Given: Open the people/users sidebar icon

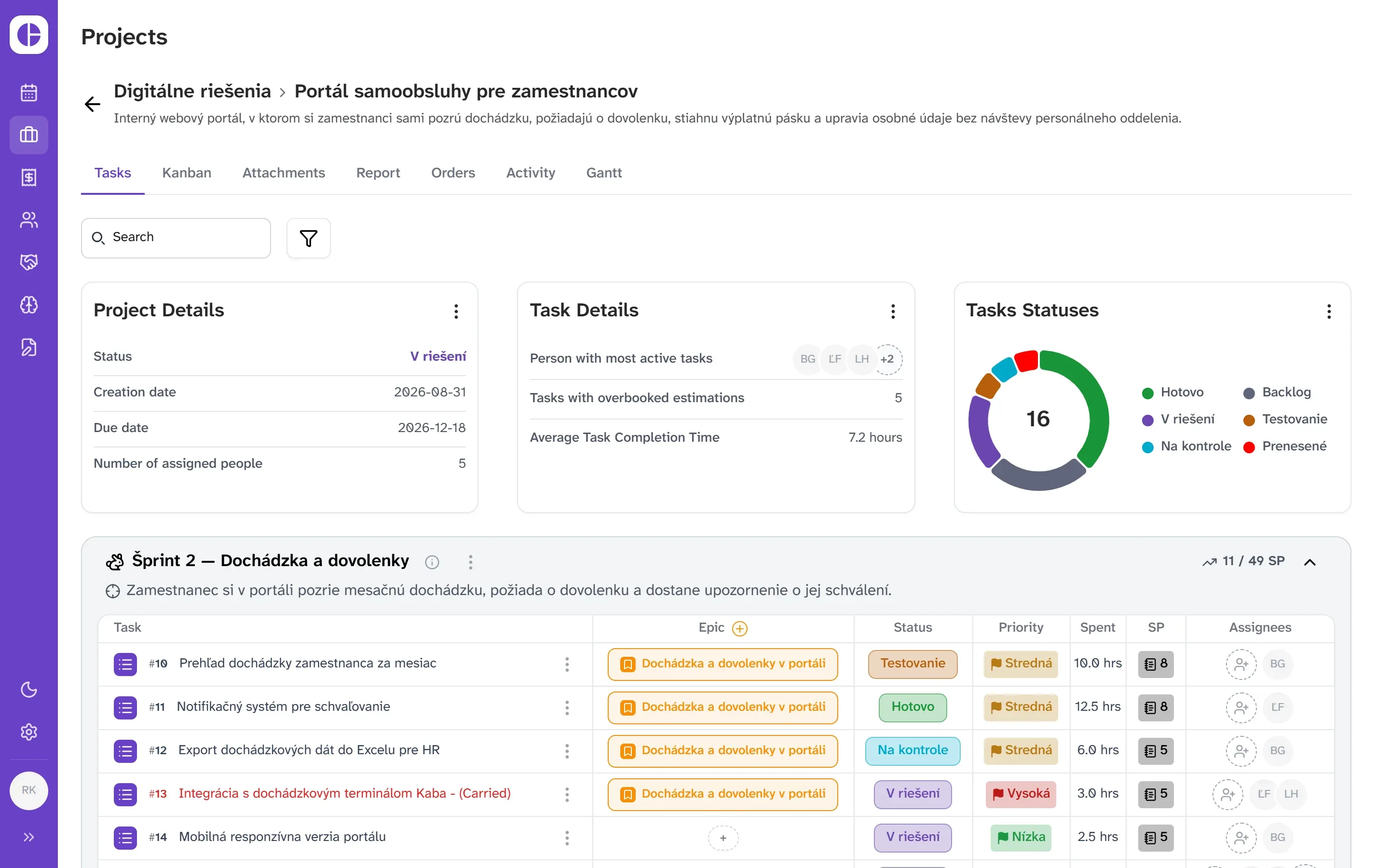Looking at the screenshot, I should click(29, 220).
